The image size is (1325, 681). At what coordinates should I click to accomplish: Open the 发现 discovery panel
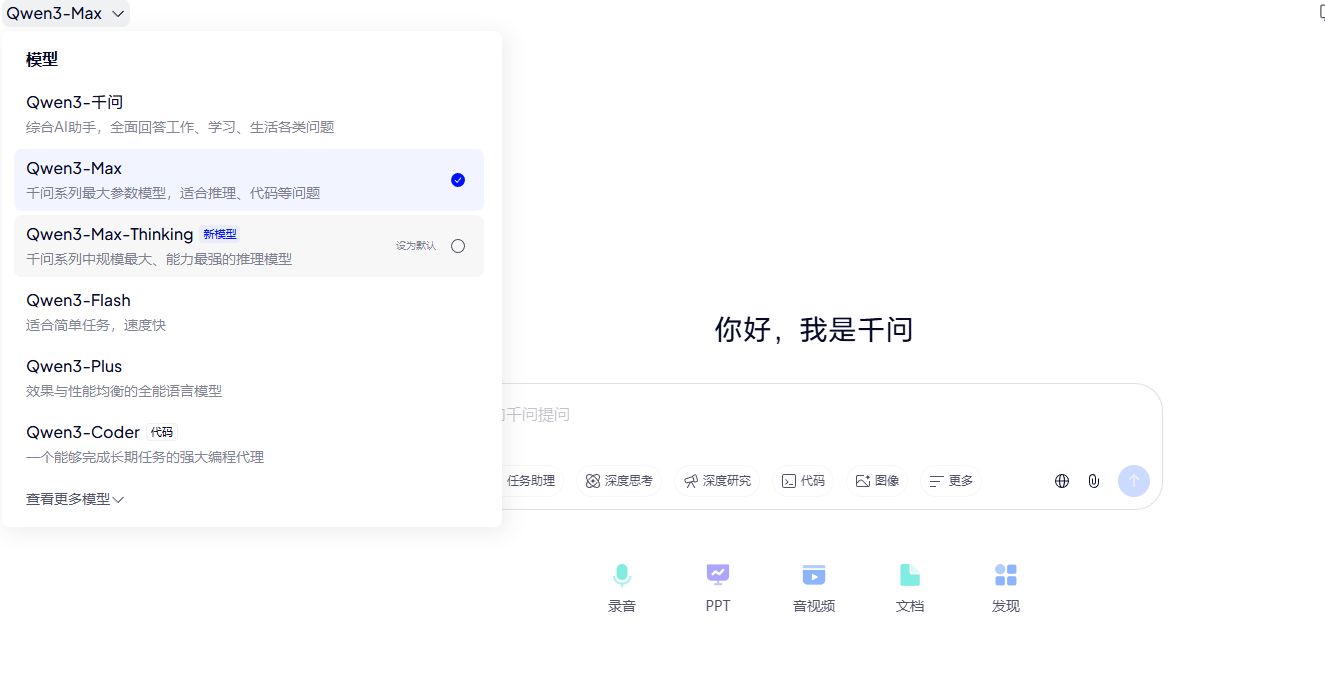click(x=1005, y=587)
